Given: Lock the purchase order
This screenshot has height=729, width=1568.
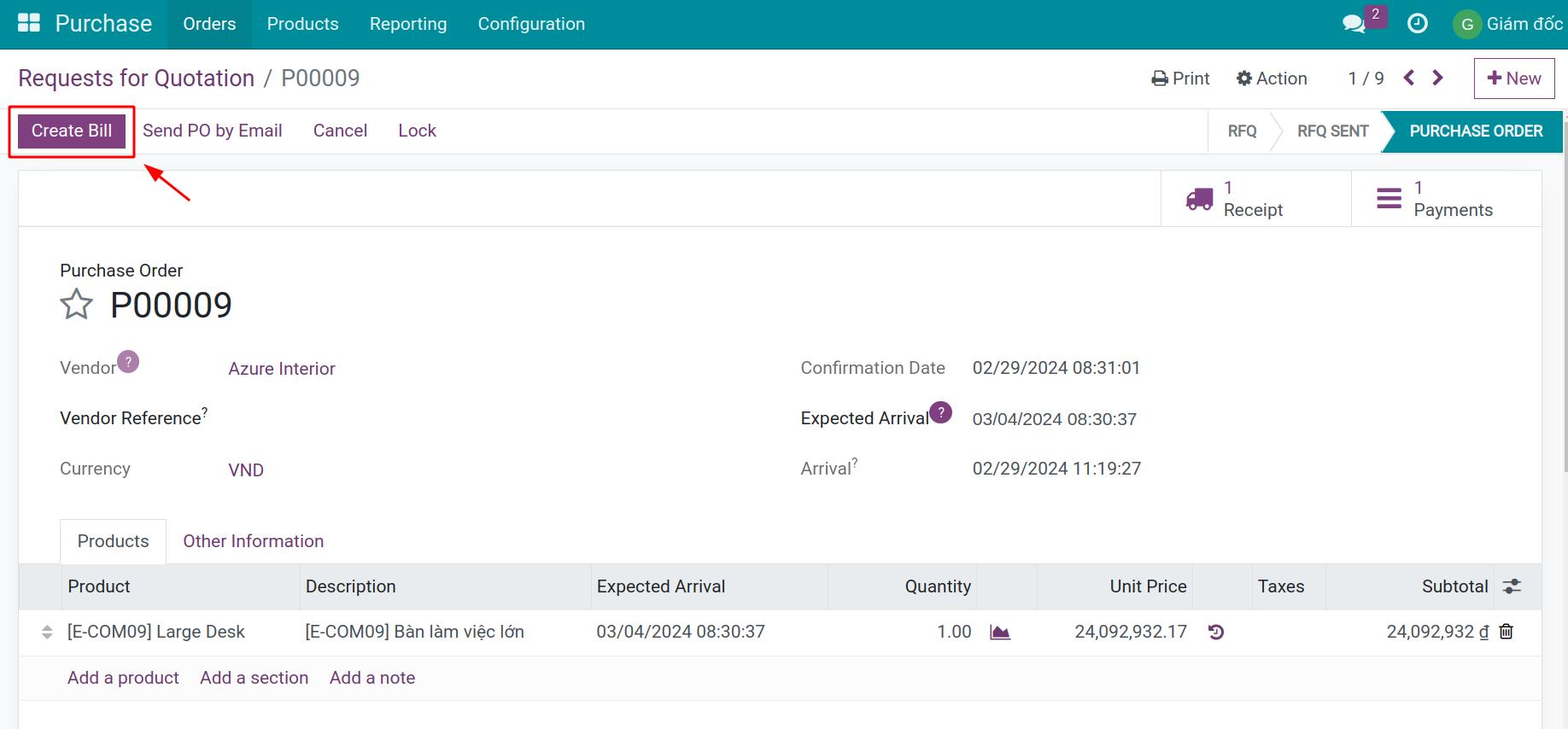Looking at the screenshot, I should point(417,131).
